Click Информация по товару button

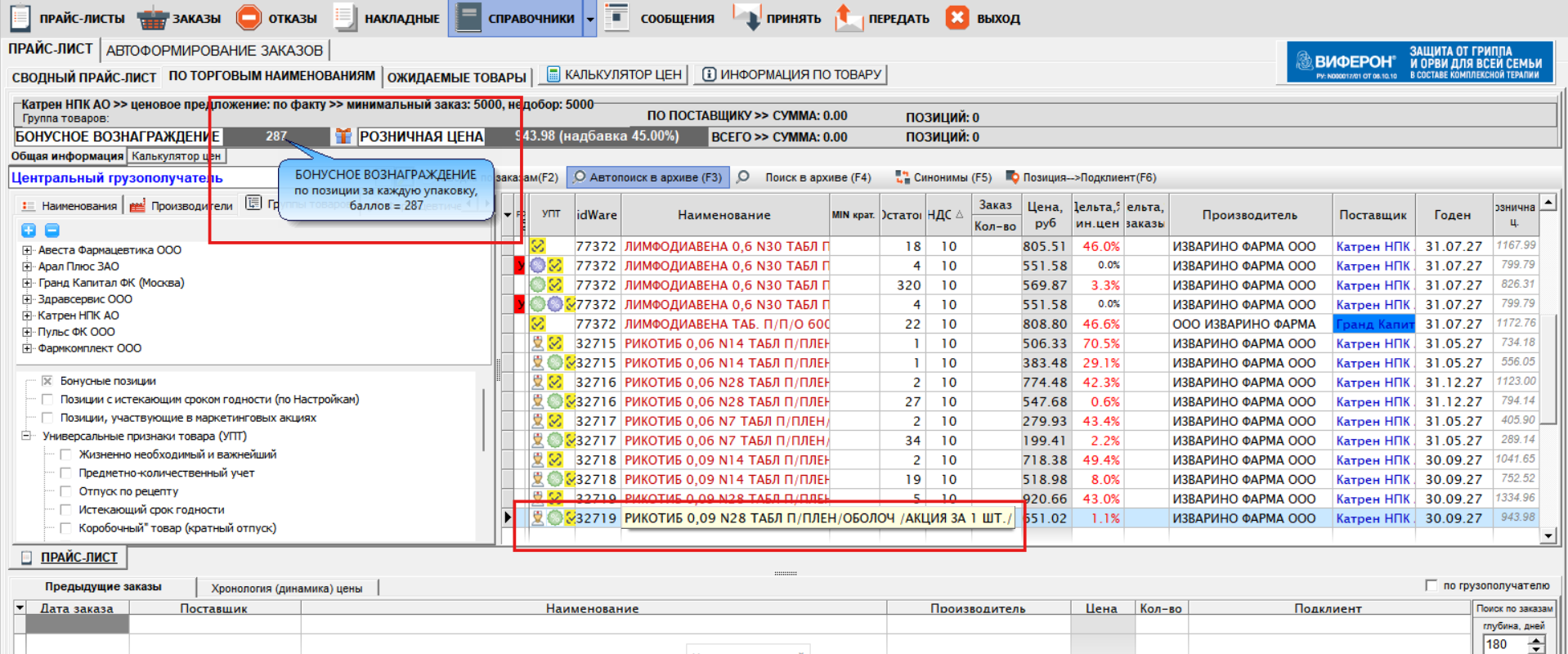tap(791, 74)
